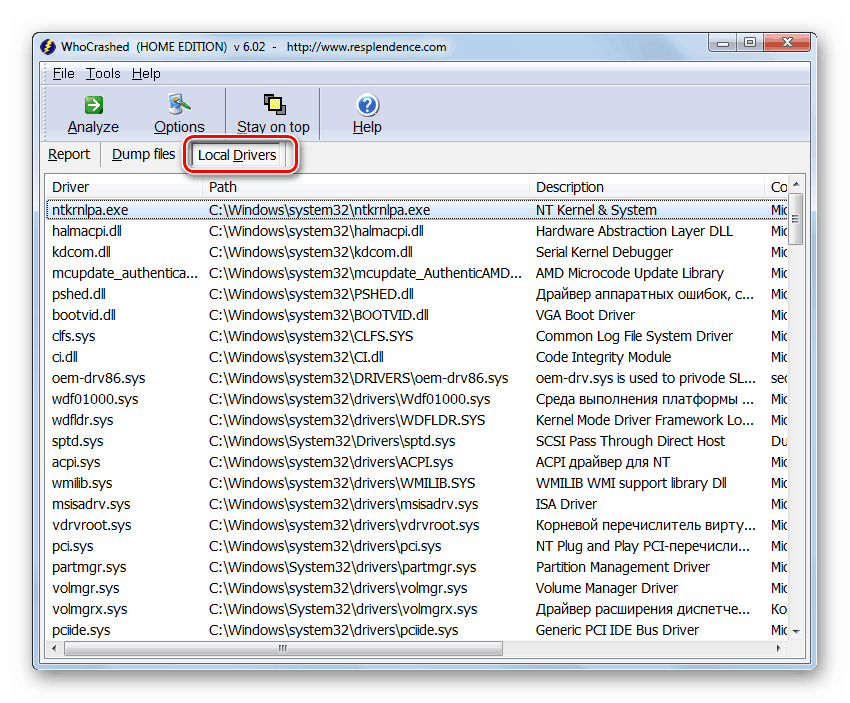Click the Hardware Abstraction Layer DLL description
This screenshot has height=703, width=850.
coord(634,231)
